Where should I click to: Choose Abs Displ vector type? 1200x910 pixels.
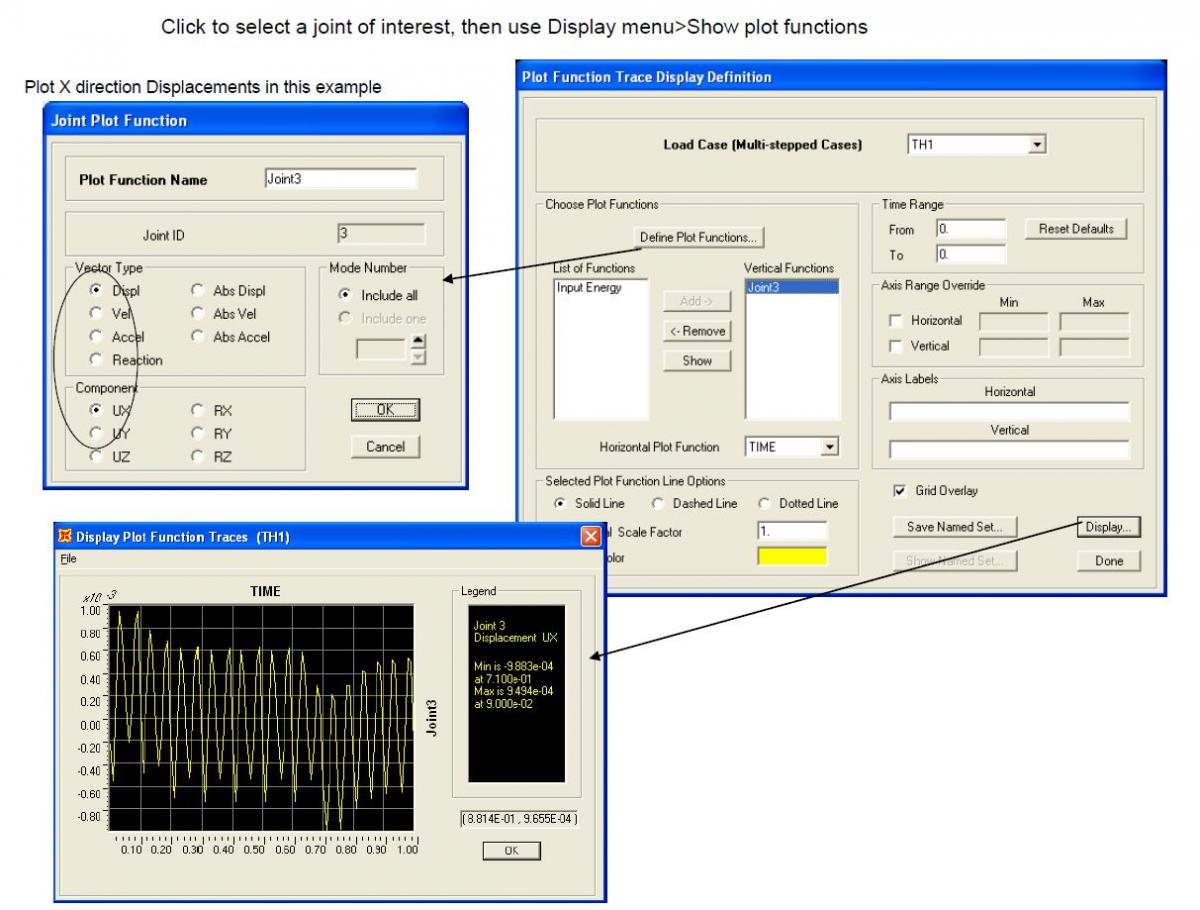[197, 290]
